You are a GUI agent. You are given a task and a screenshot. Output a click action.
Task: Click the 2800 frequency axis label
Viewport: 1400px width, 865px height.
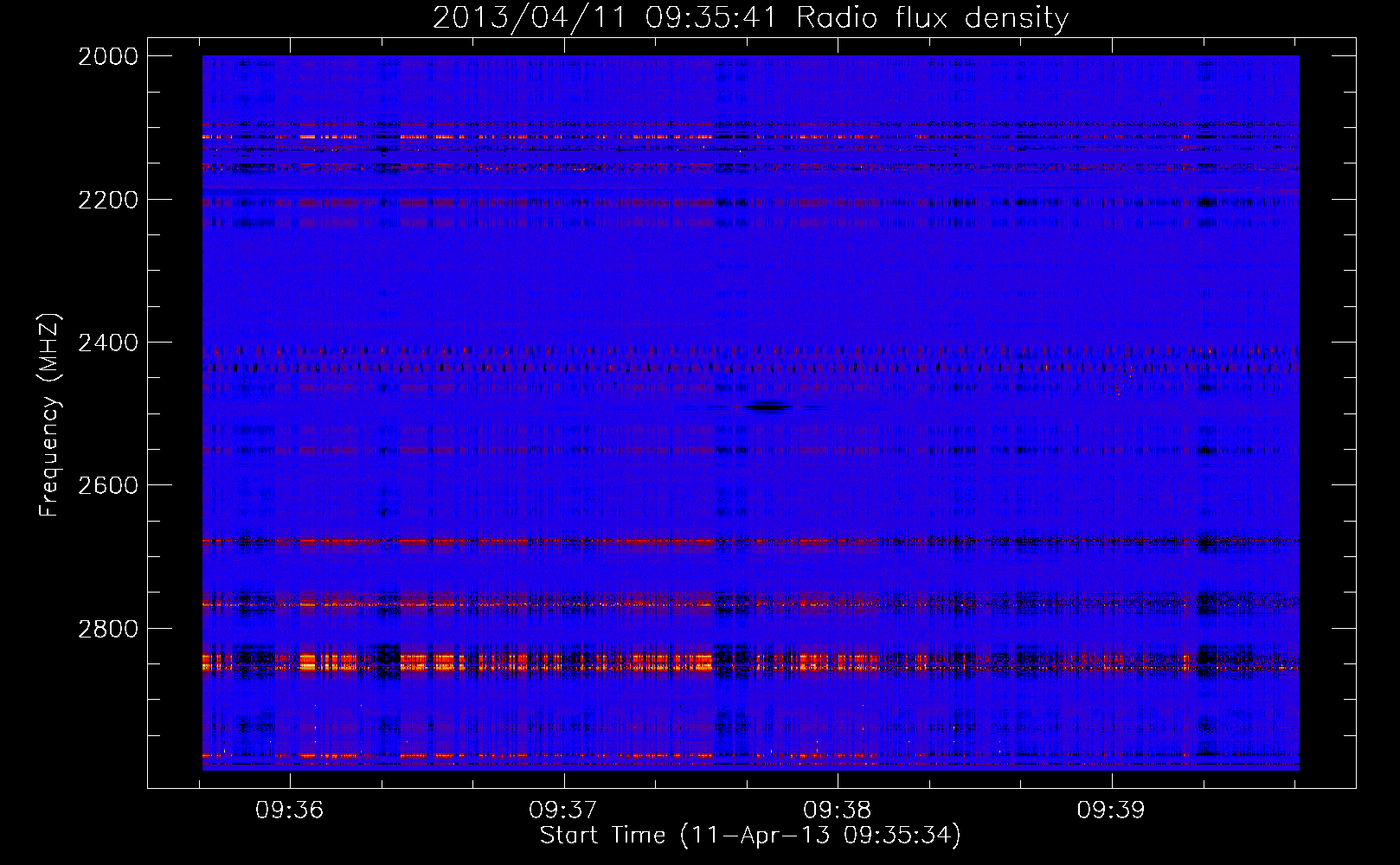pos(108,628)
